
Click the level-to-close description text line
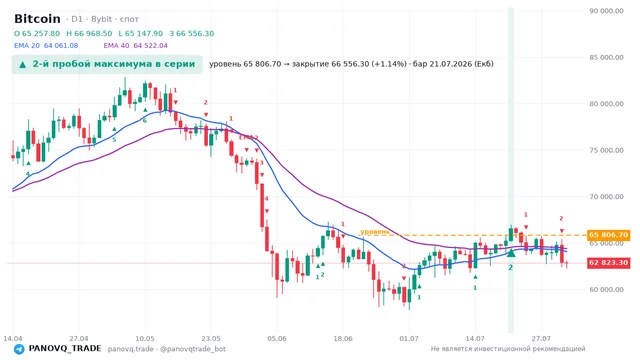pos(351,64)
